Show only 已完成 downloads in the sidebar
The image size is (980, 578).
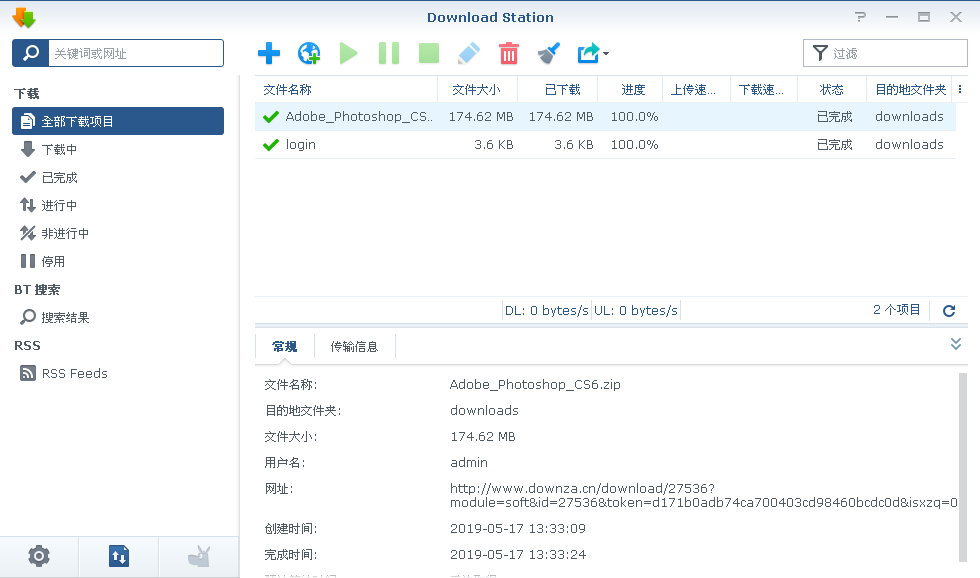tap(58, 177)
